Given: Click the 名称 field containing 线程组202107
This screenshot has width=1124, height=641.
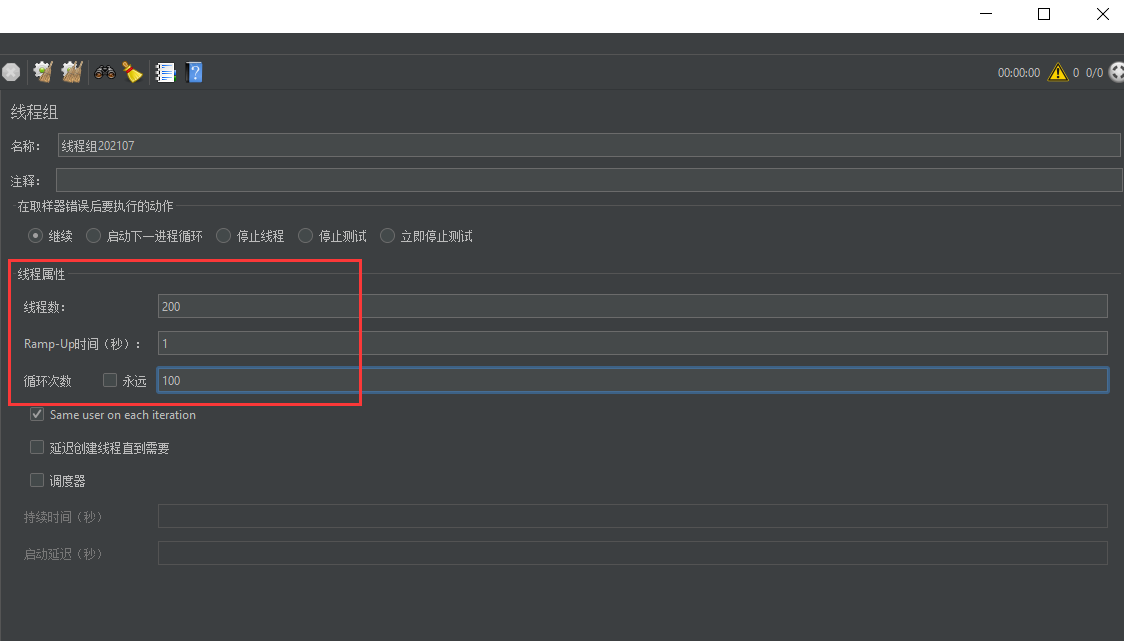Looking at the screenshot, I should [589, 146].
